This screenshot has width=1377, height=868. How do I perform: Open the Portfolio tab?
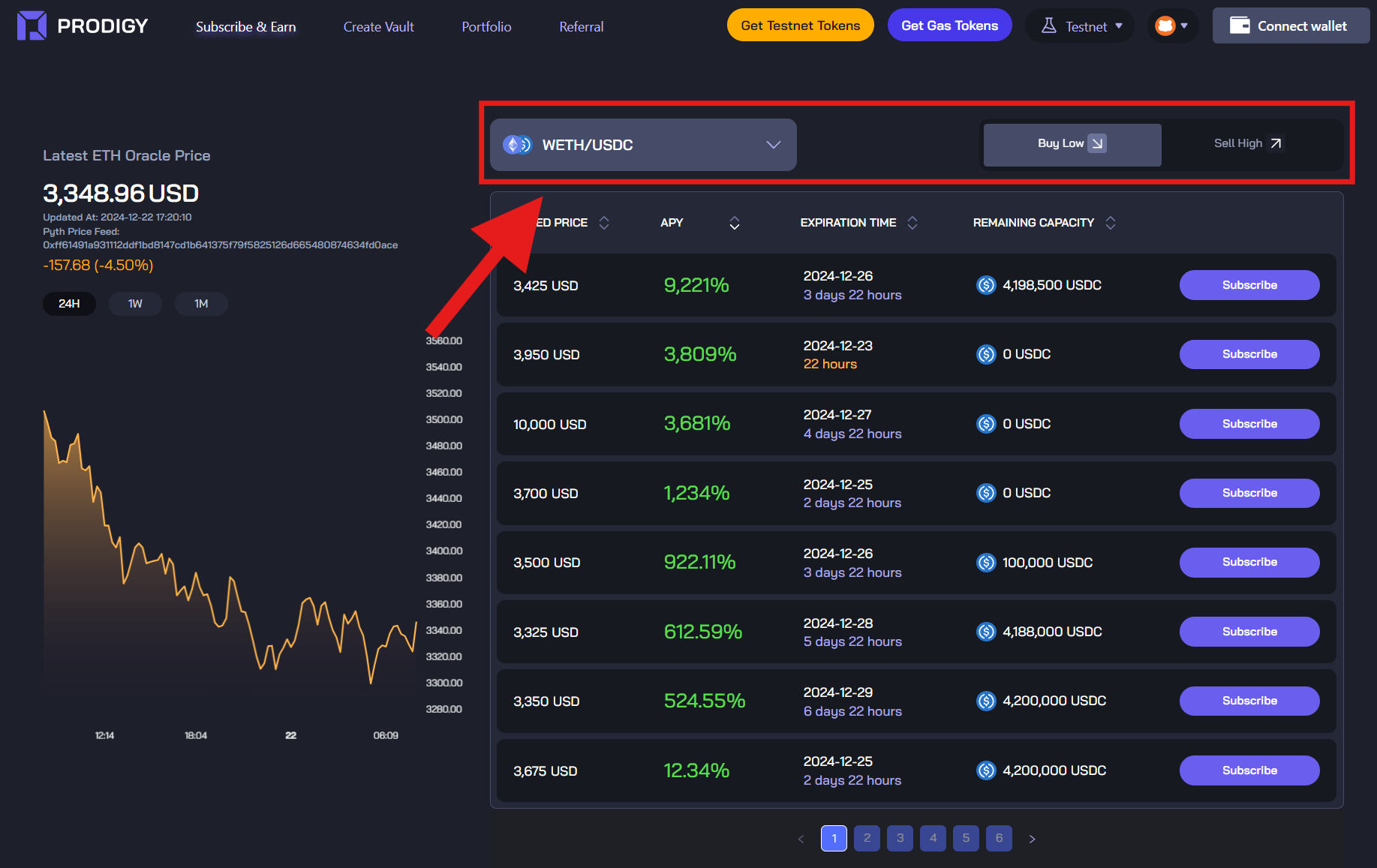[486, 27]
